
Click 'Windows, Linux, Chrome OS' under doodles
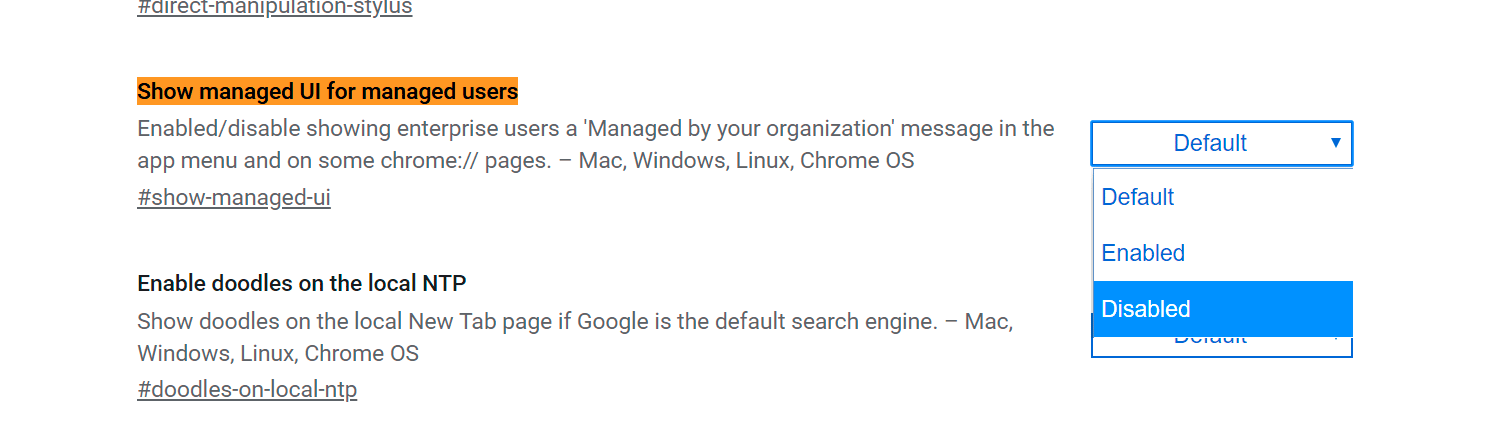coord(278,354)
